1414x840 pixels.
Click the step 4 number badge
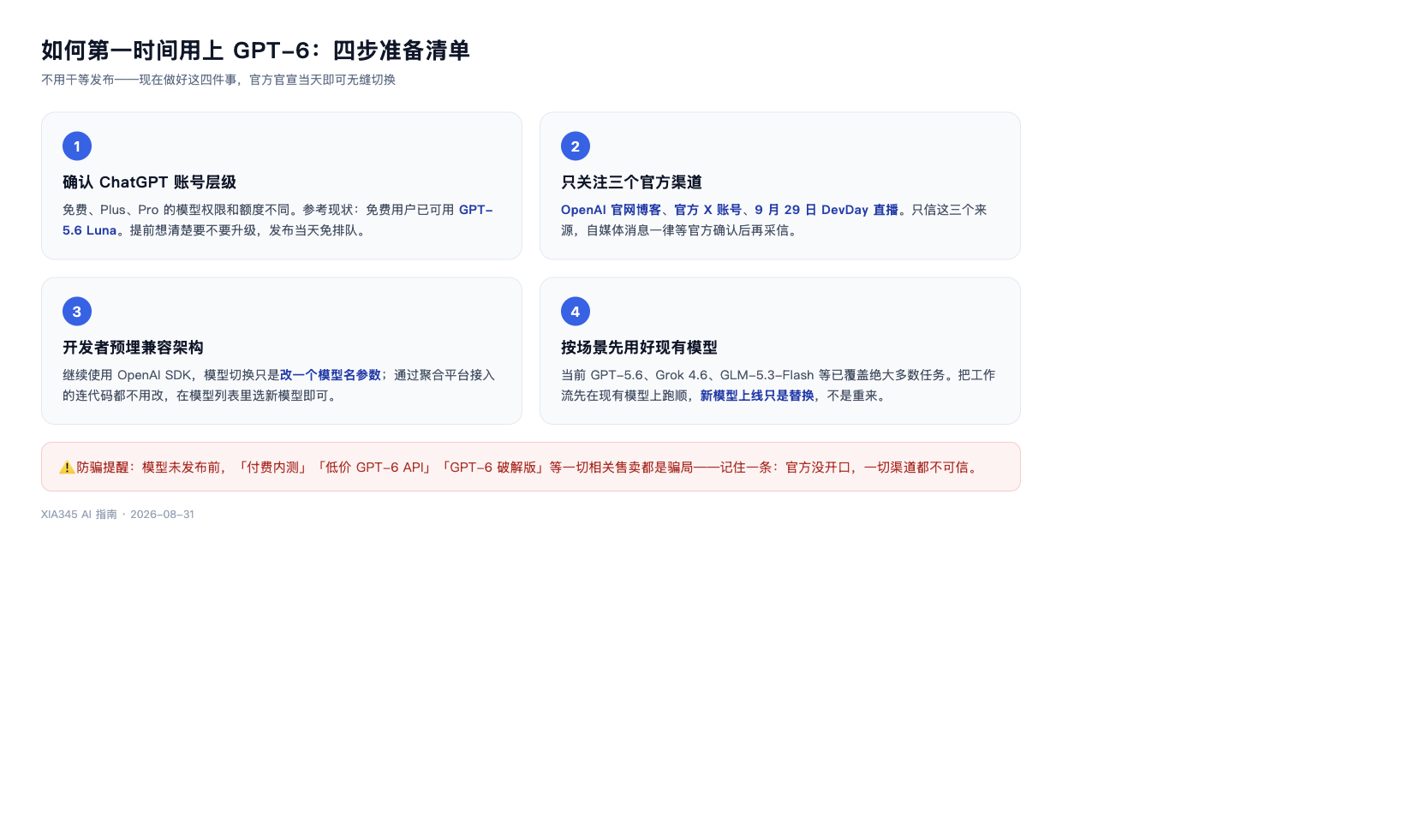click(x=576, y=312)
